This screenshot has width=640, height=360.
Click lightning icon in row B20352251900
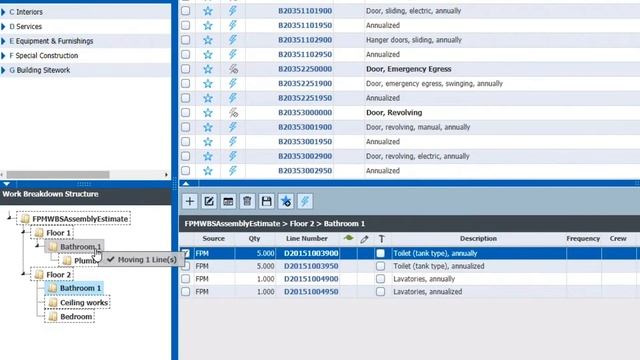(233, 83)
